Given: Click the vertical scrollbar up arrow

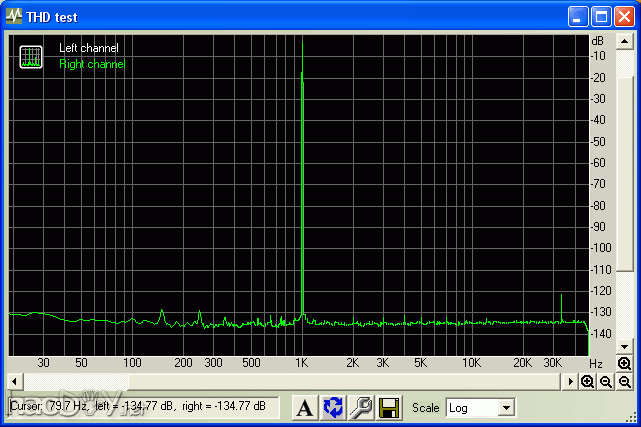Looking at the screenshot, I should 624,41.
